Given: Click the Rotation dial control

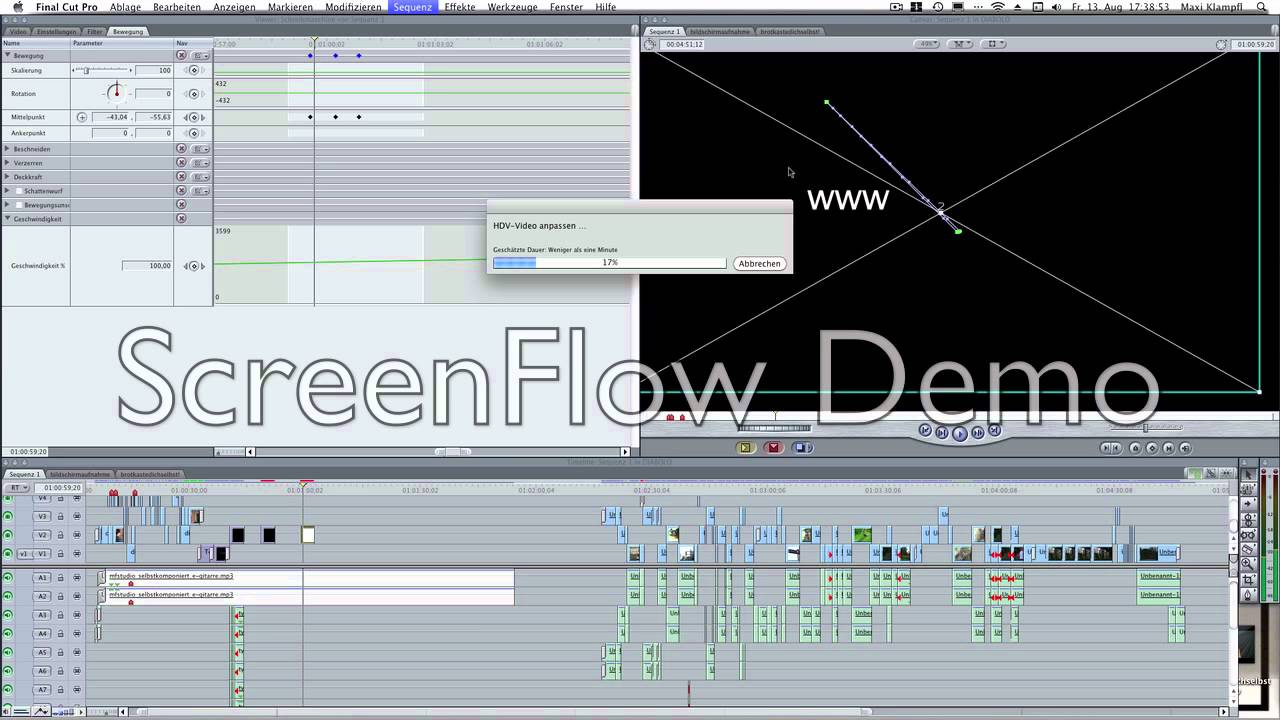Looking at the screenshot, I should (116, 93).
